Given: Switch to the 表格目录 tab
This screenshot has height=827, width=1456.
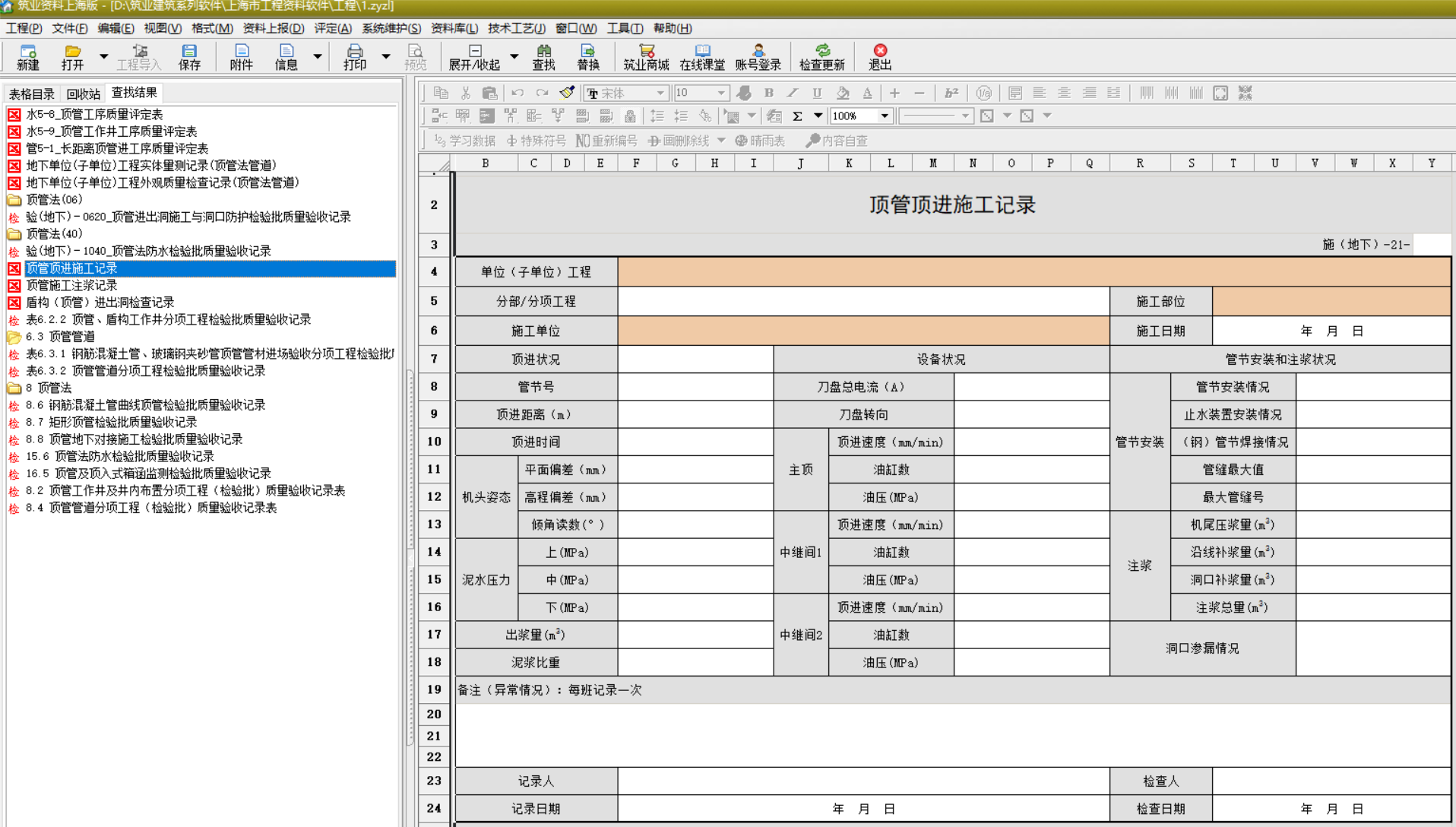Looking at the screenshot, I should click(32, 93).
